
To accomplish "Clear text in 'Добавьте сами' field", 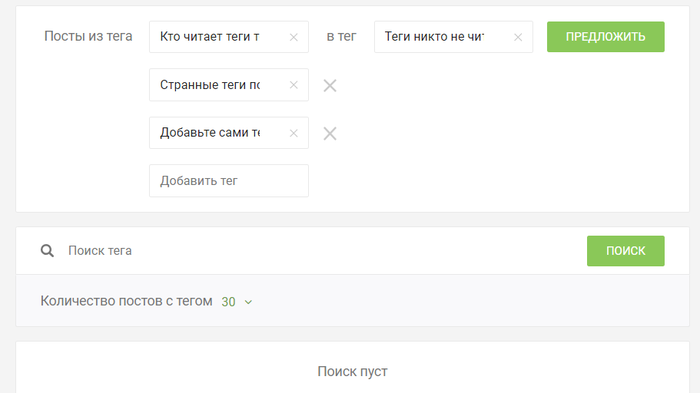I will point(293,133).
